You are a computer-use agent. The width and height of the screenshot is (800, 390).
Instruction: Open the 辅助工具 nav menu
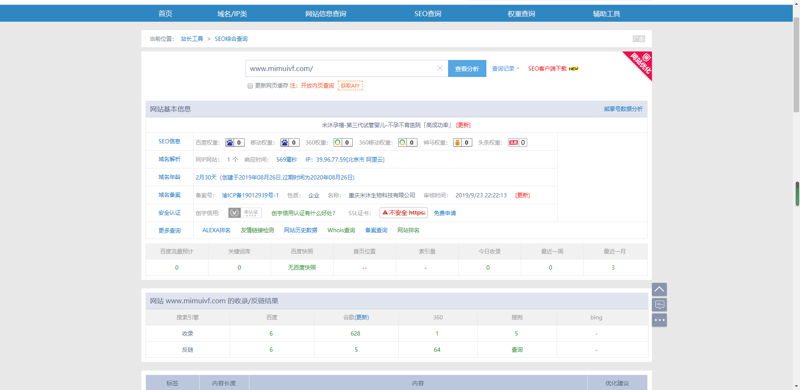607,14
